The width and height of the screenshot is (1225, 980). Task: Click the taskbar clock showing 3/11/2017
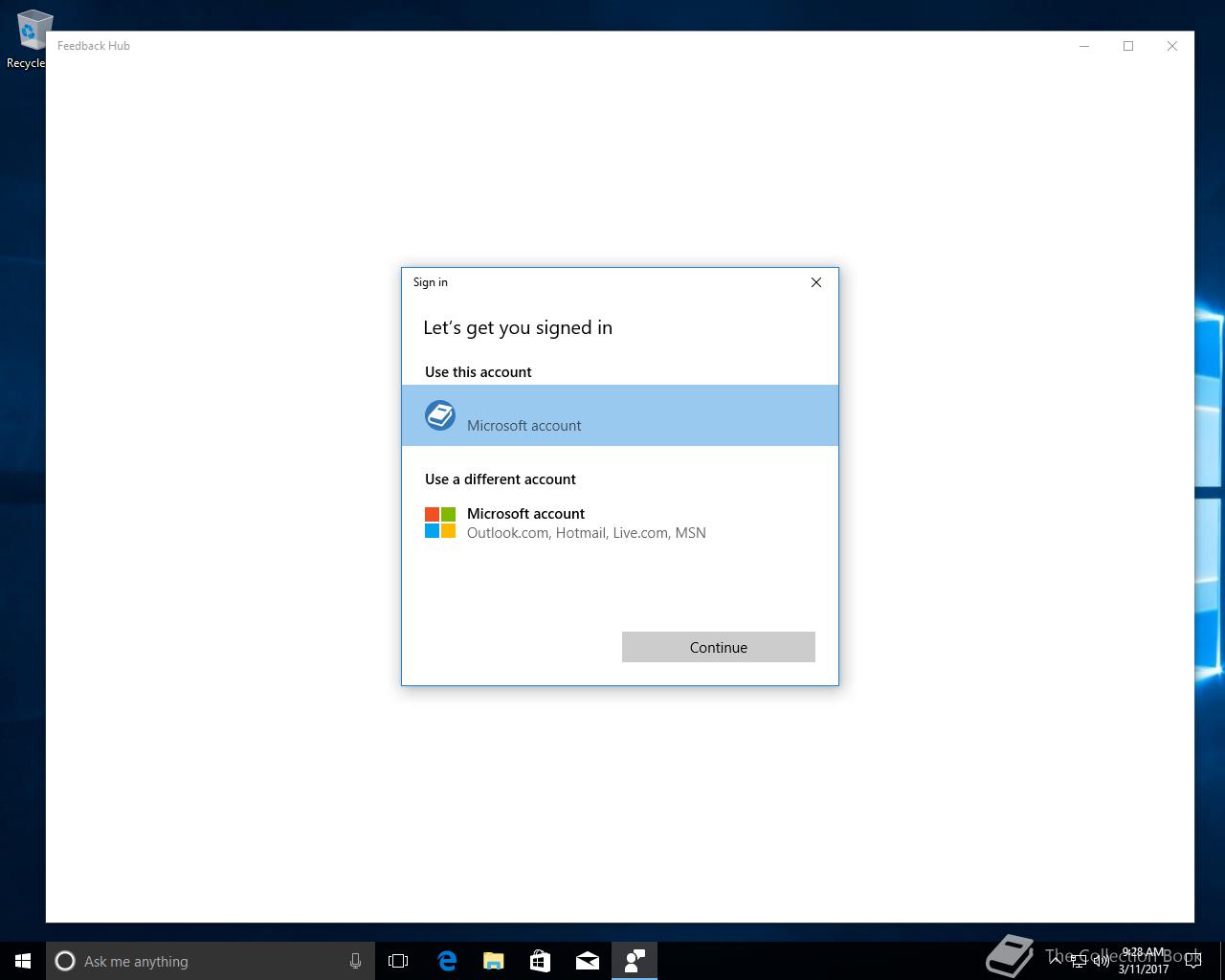(1144, 961)
